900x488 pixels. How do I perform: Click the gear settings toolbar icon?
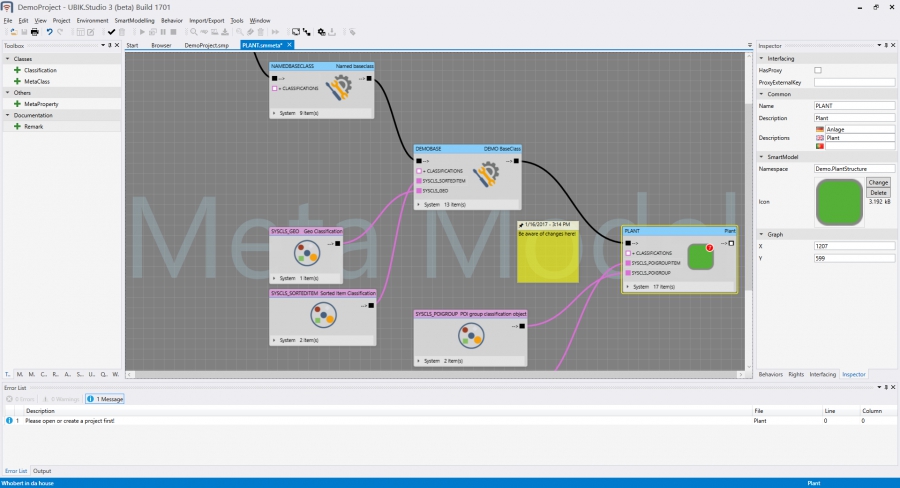pos(321,32)
